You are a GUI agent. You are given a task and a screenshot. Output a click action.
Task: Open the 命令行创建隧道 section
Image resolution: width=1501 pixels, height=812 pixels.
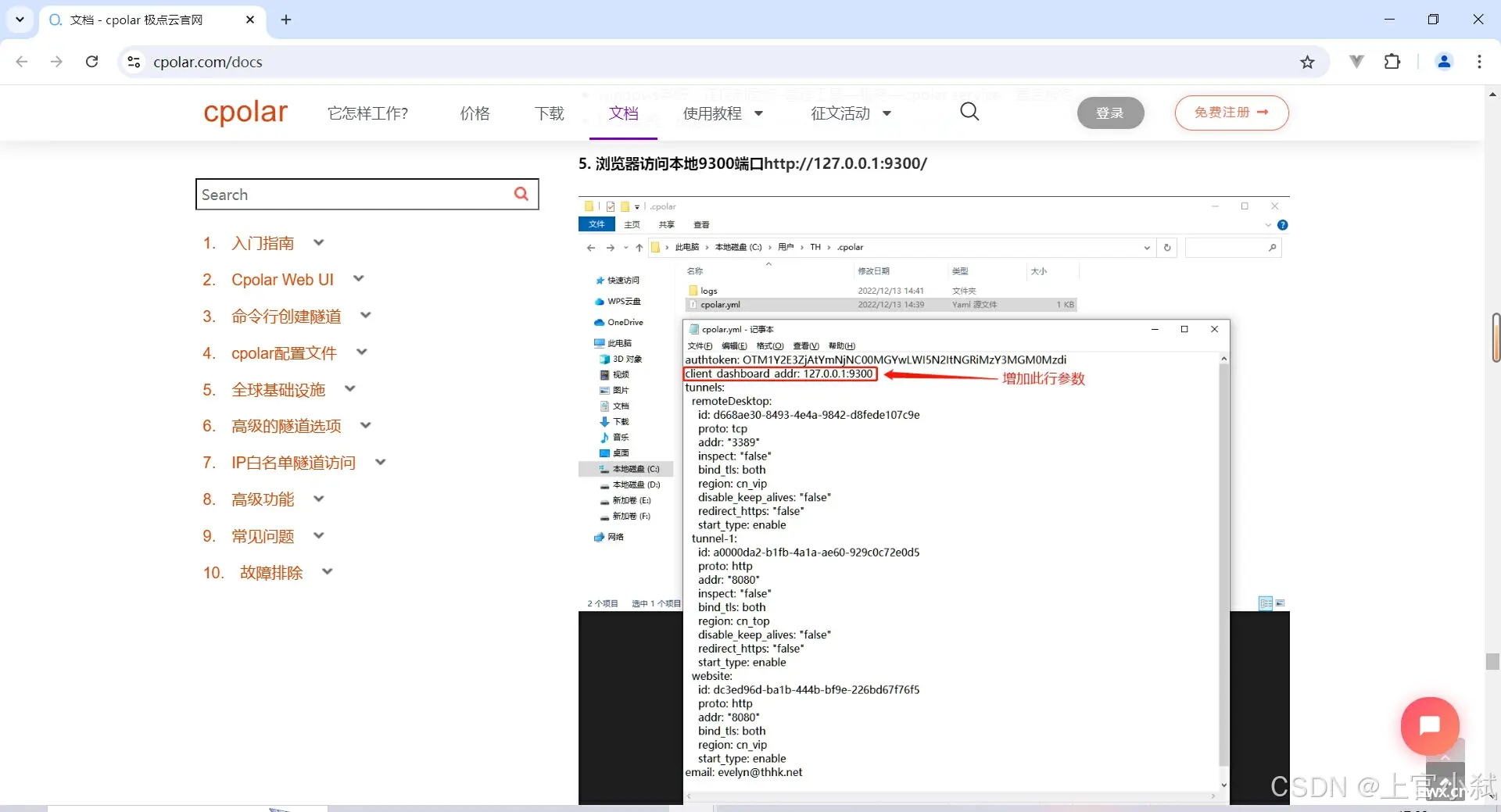tap(286, 317)
